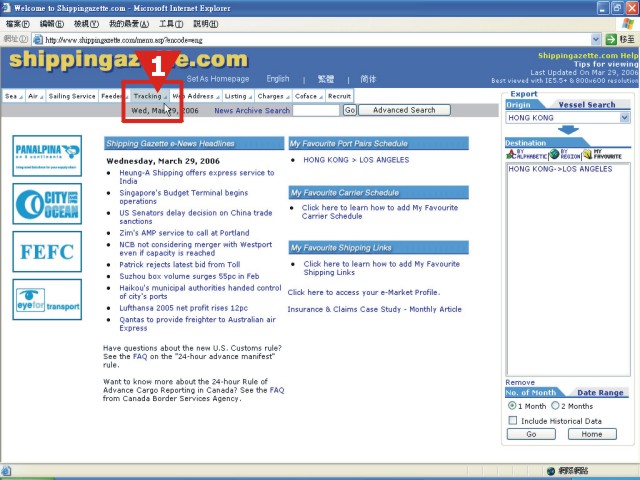Switch language to 繁體 Traditional Chinese
This screenshot has width=640, height=480.
coord(326,79)
